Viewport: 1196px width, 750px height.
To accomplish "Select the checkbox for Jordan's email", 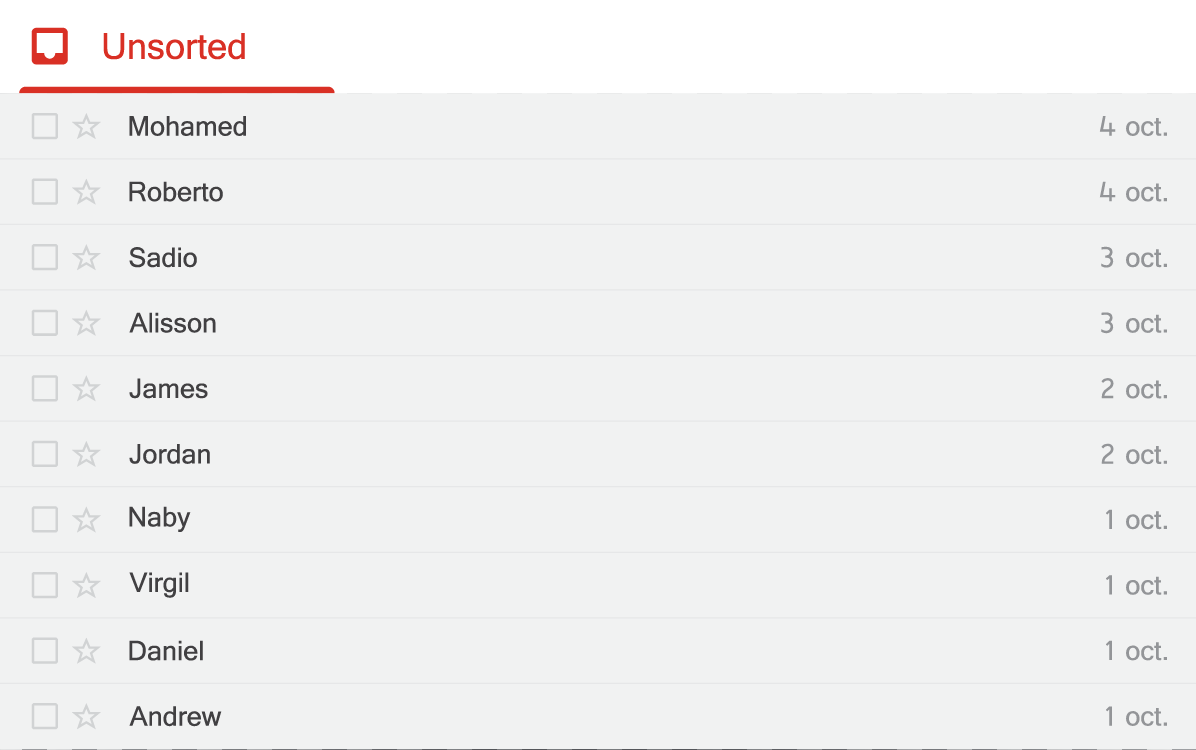I will (45, 455).
